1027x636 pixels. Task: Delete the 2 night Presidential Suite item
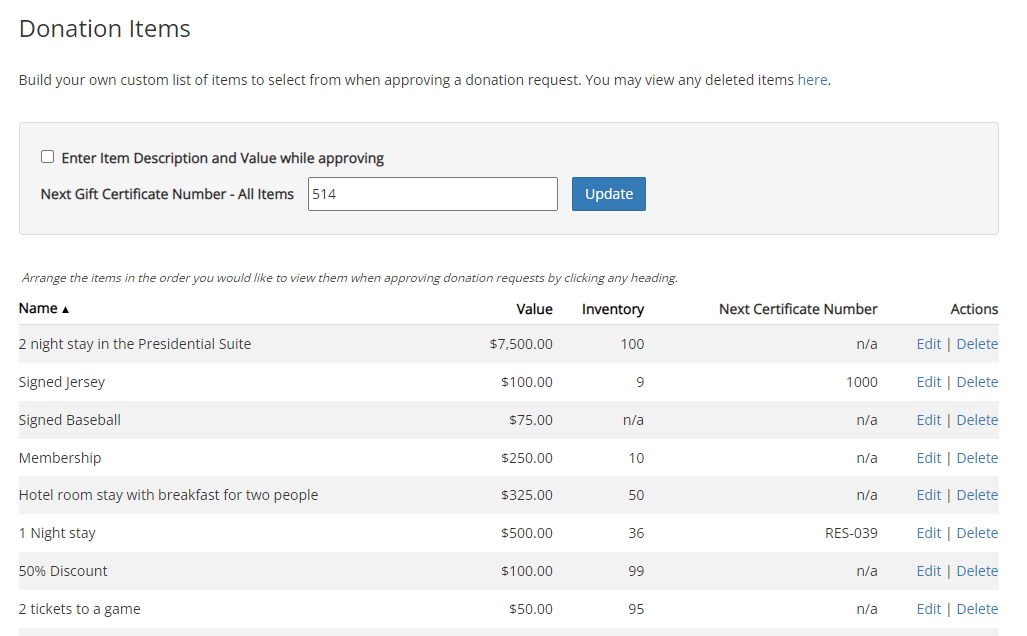coord(976,343)
